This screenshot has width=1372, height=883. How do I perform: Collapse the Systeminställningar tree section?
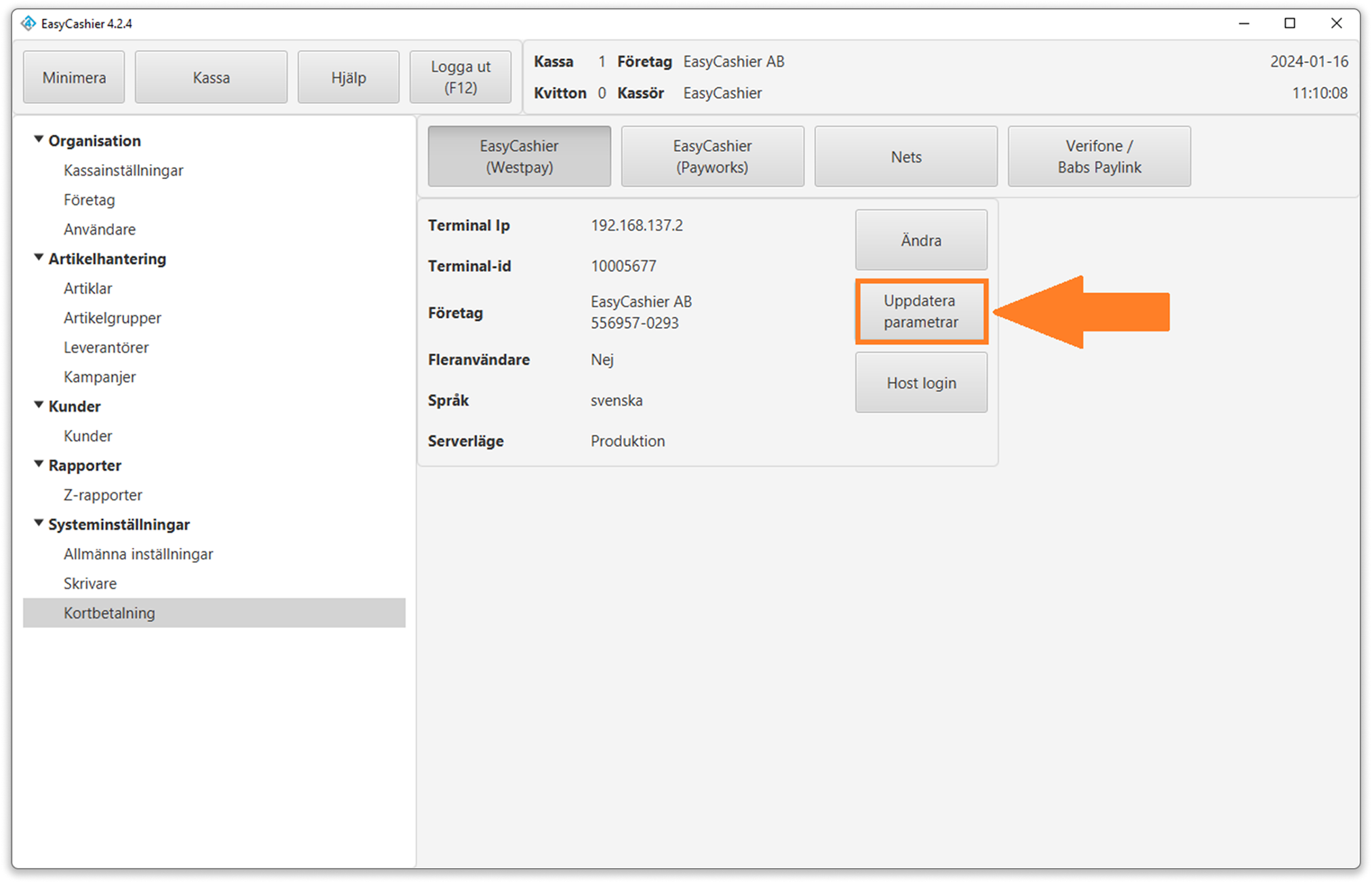[x=39, y=523]
